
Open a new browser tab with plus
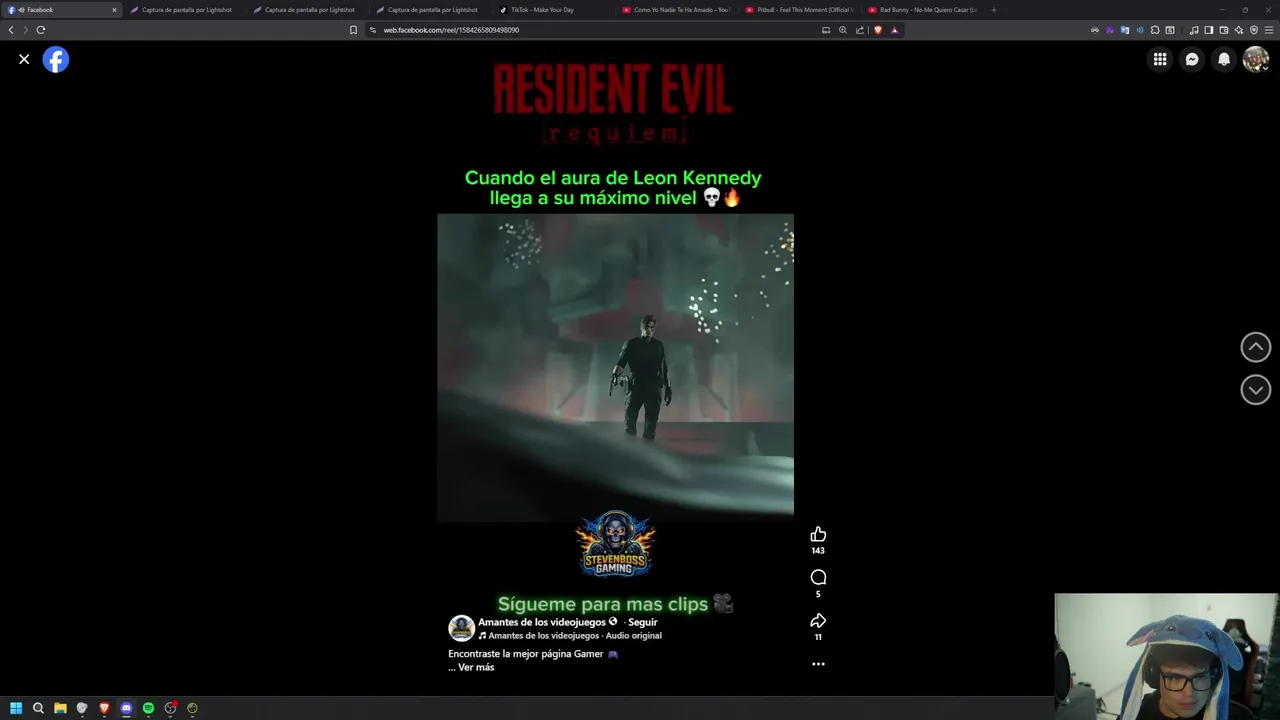(x=993, y=10)
